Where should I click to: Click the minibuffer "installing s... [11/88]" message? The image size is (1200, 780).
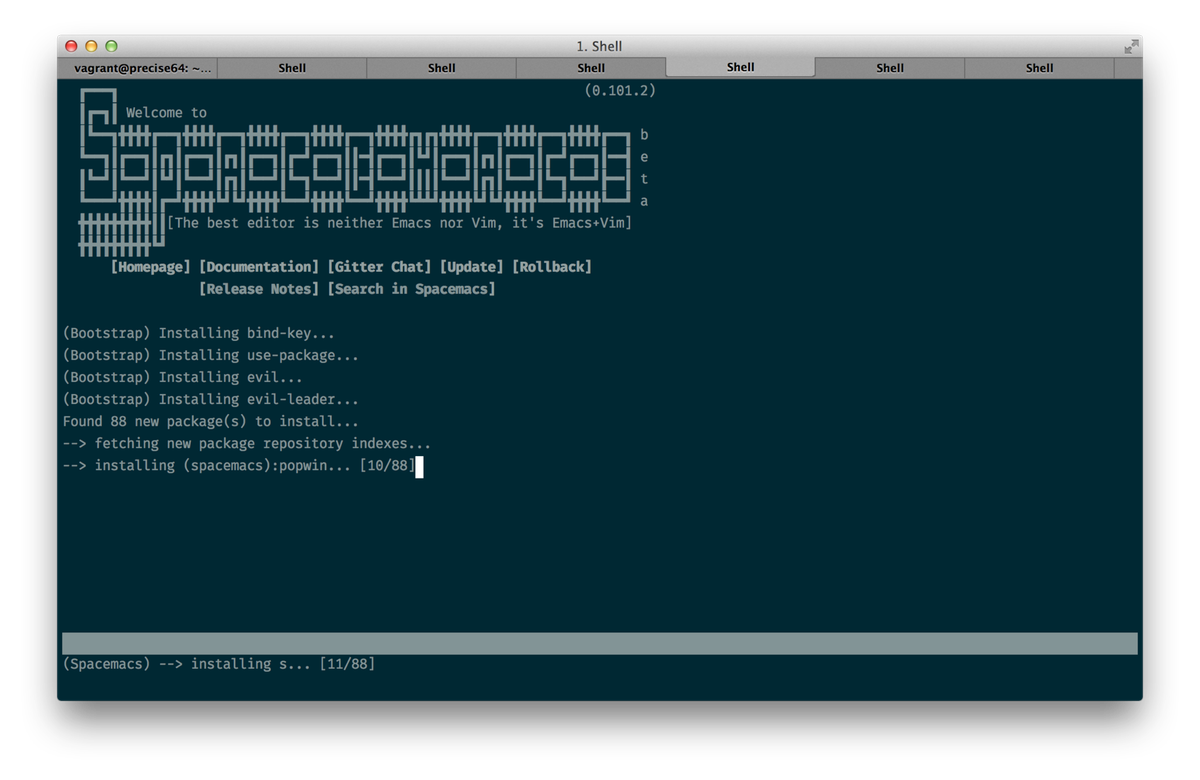click(219, 664)
